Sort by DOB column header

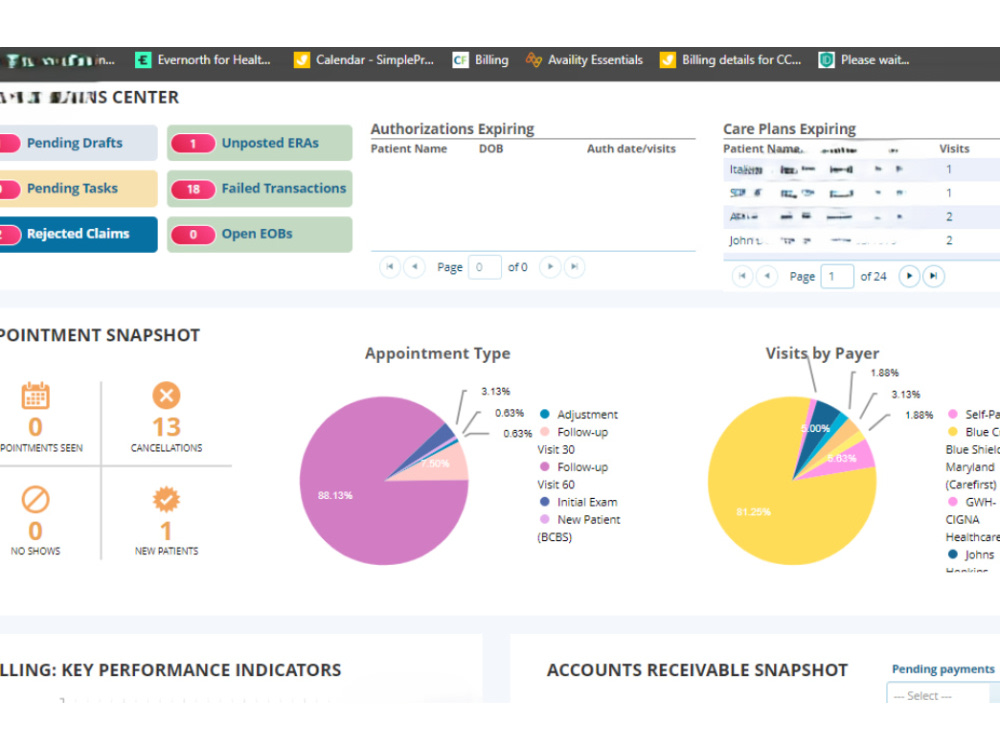point(491,149)
